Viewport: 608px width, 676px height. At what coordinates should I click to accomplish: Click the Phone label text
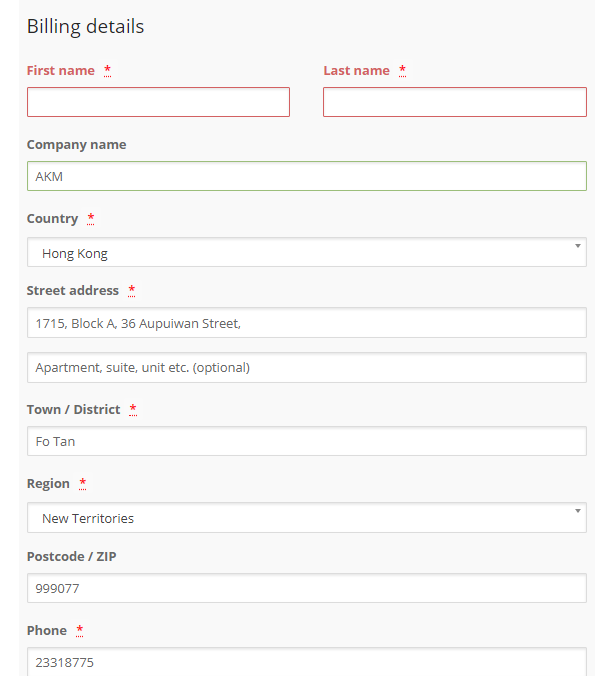point(47,631)
